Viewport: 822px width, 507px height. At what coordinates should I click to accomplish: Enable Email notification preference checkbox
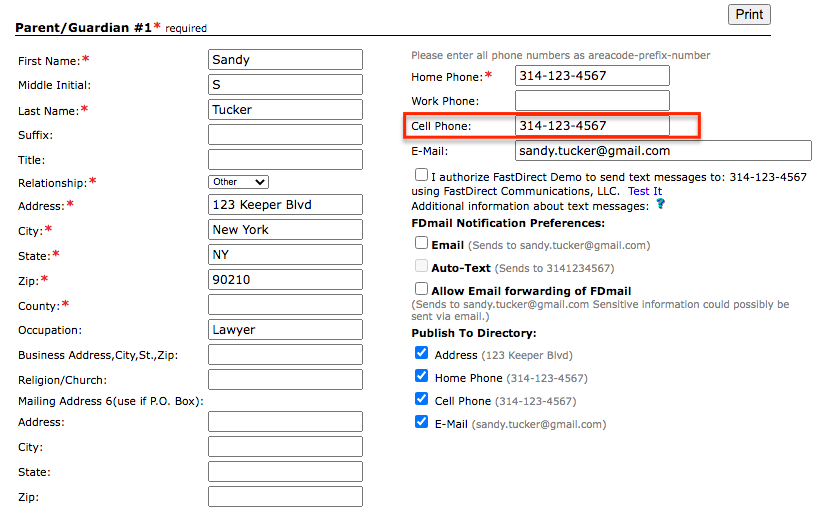[x=421, y=243]
